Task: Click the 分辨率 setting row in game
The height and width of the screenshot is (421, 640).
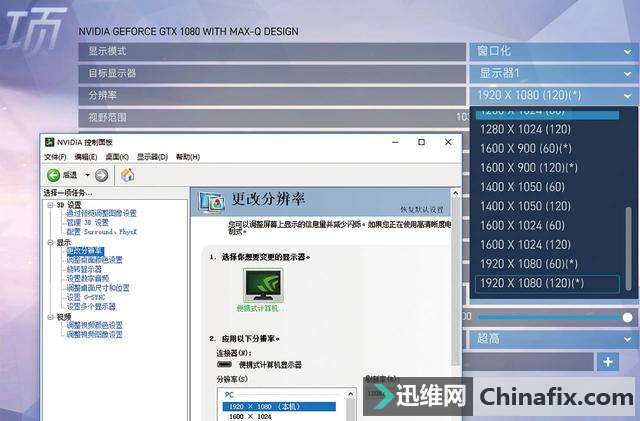Action: pos(272,96)
